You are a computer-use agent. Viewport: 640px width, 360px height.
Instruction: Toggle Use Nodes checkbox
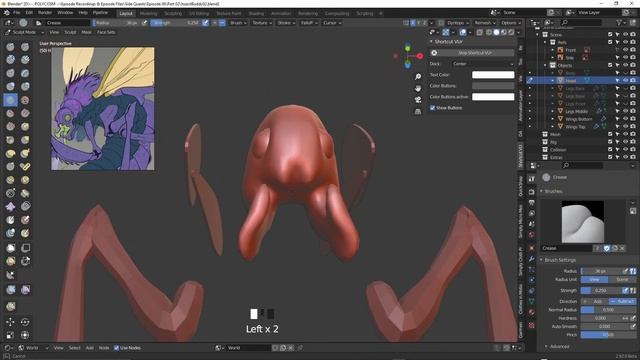click(116, 348)
